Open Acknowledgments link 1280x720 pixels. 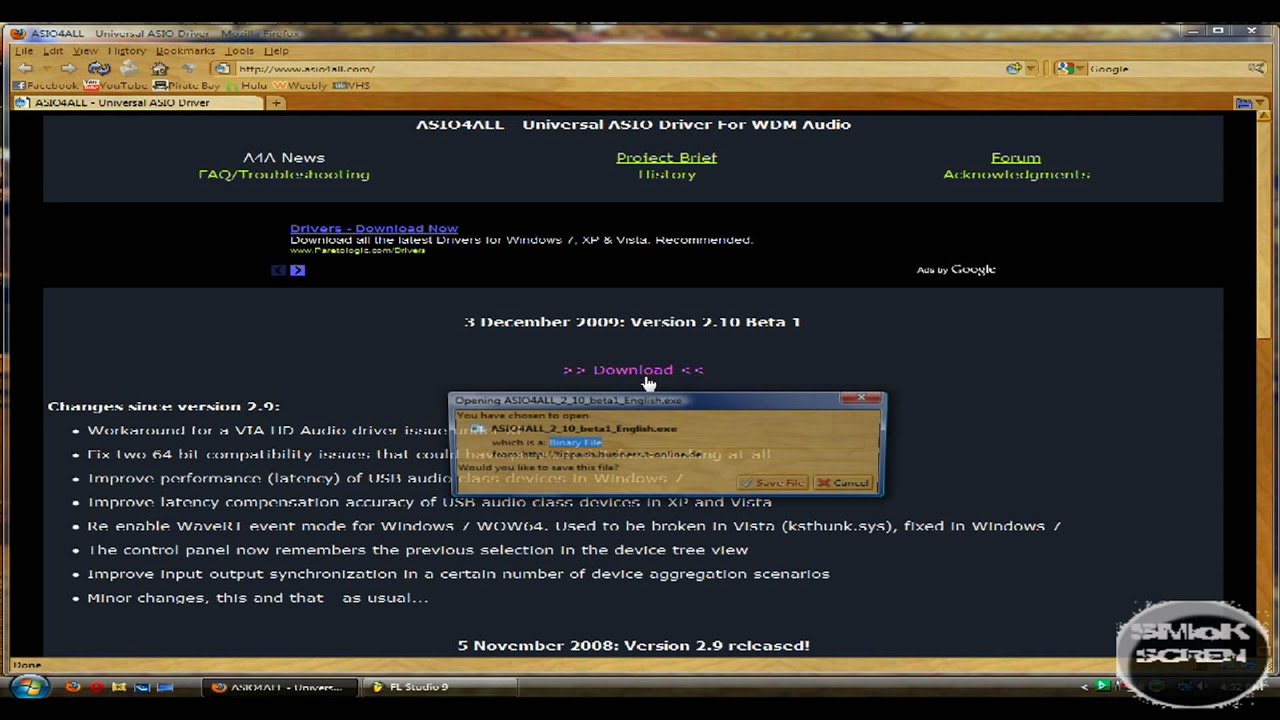coord(1016,174)
